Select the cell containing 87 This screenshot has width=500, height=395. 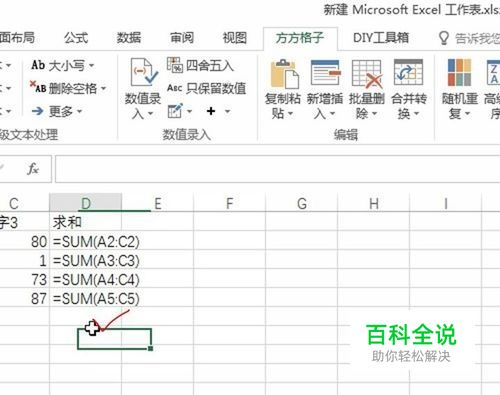(x=25, y=298)
